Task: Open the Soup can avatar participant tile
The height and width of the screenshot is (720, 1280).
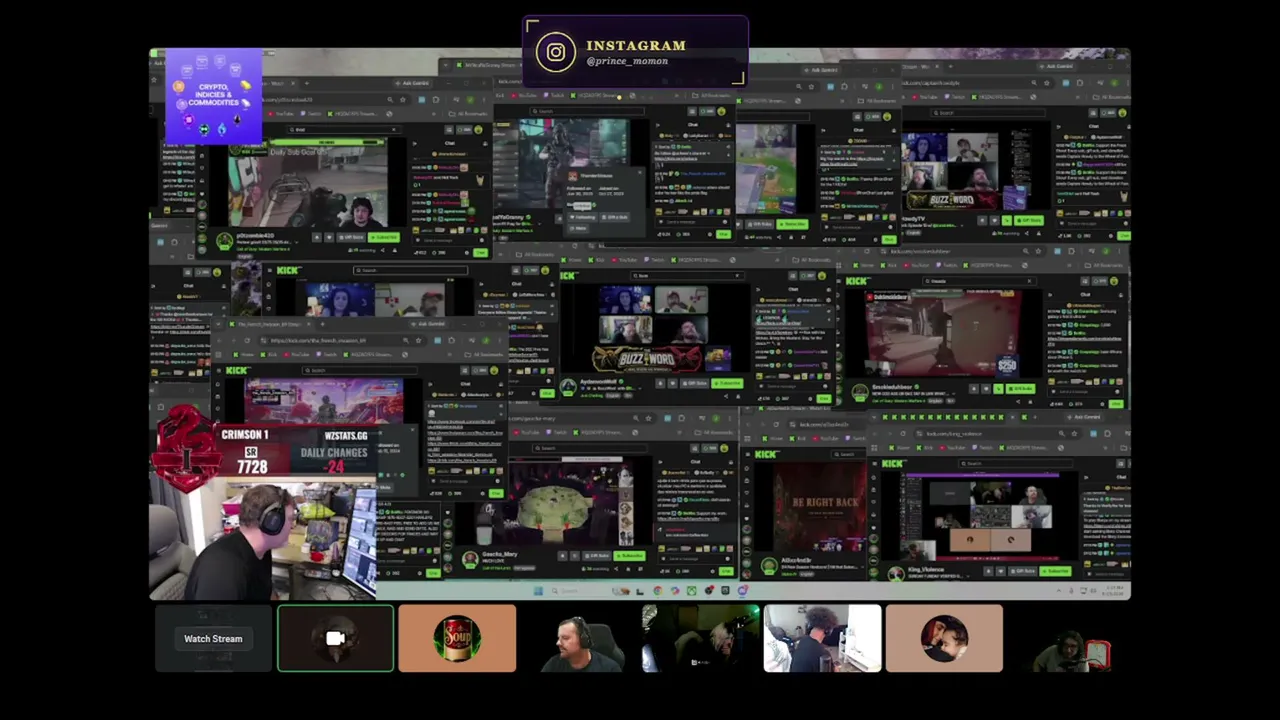Action: 457,639
